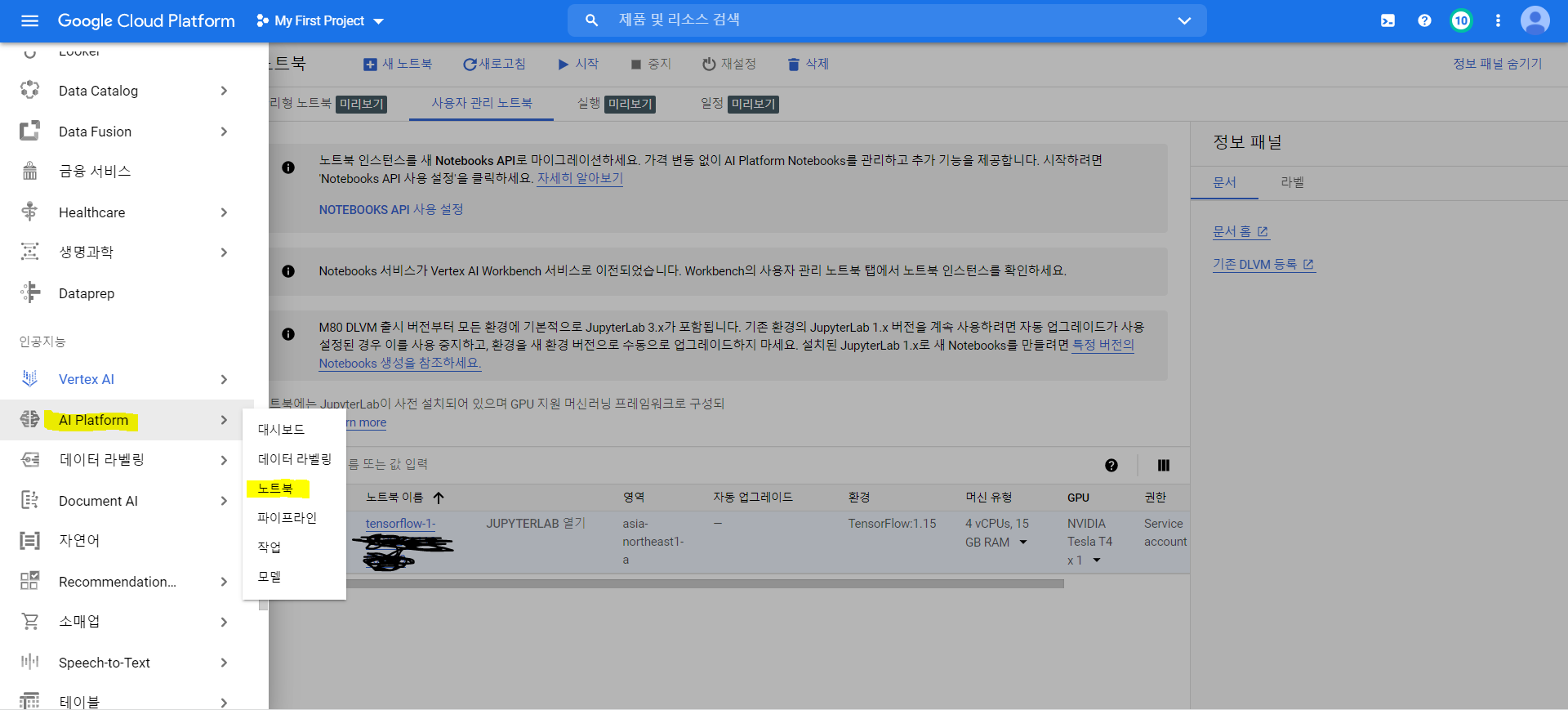This screenshot has height=710, width=1568.
Task: Open My First Project selector dropdown
Action: point(320,20)
